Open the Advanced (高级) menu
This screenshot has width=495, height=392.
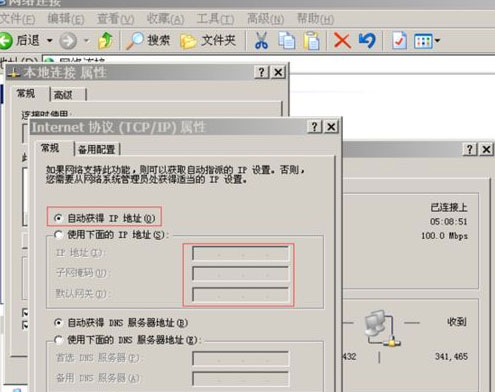pyautogui.click(x=265, y=19)
